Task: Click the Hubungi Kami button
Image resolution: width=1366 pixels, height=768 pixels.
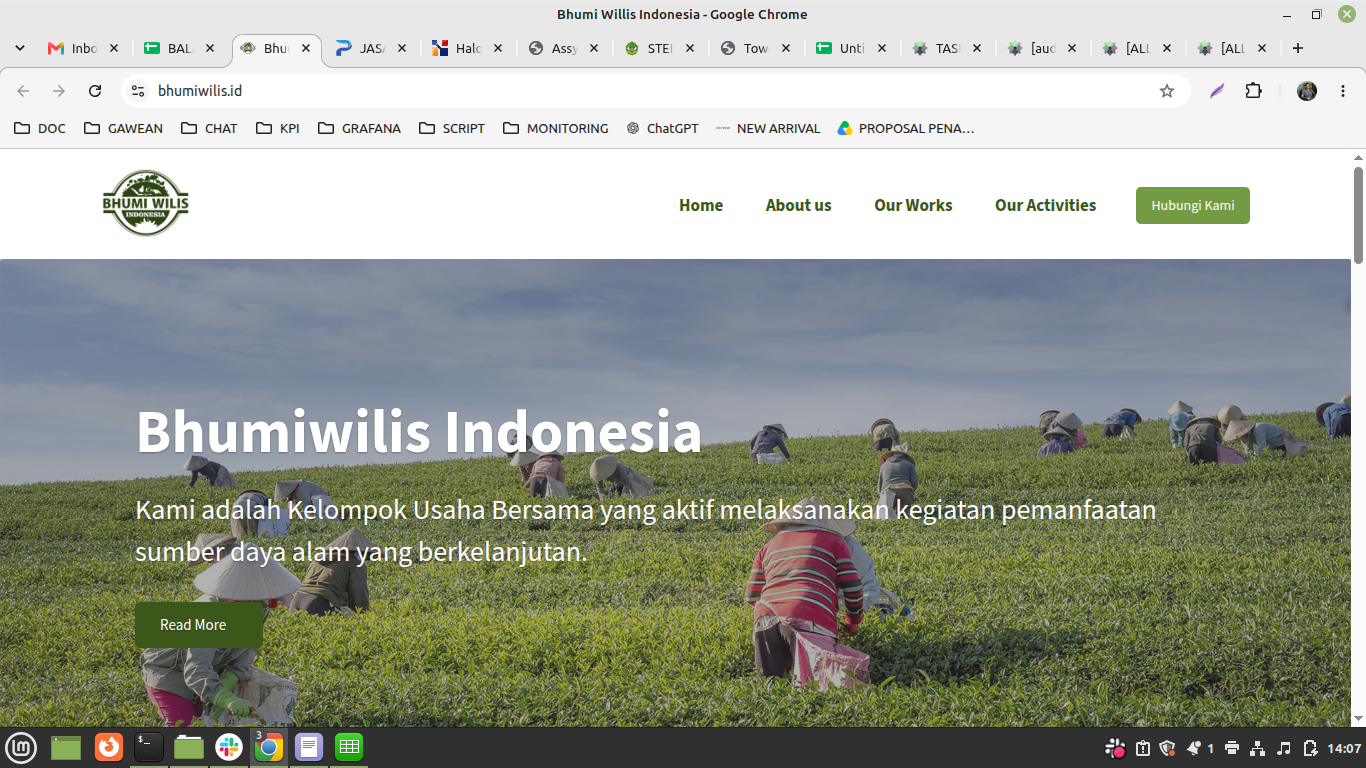Action: (1192, 205)
